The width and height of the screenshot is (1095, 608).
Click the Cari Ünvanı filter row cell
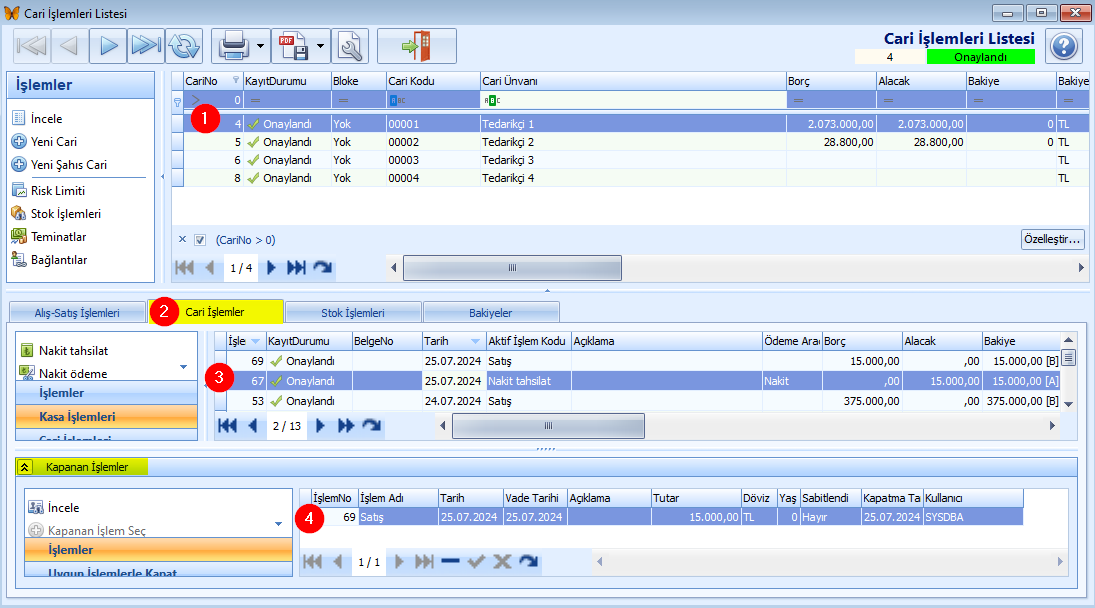pyautogui.click(x=633, y=100)
